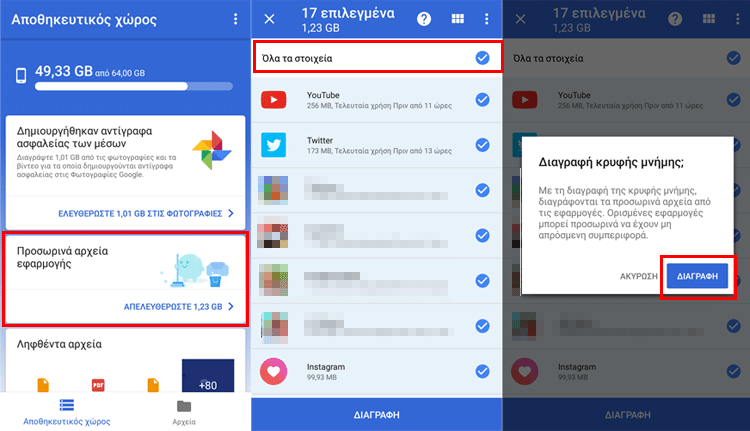750x431 pixels.
Task: Switch to Αρχεία bottom tab
Action: pyautogui.click(x=184, y=412)
